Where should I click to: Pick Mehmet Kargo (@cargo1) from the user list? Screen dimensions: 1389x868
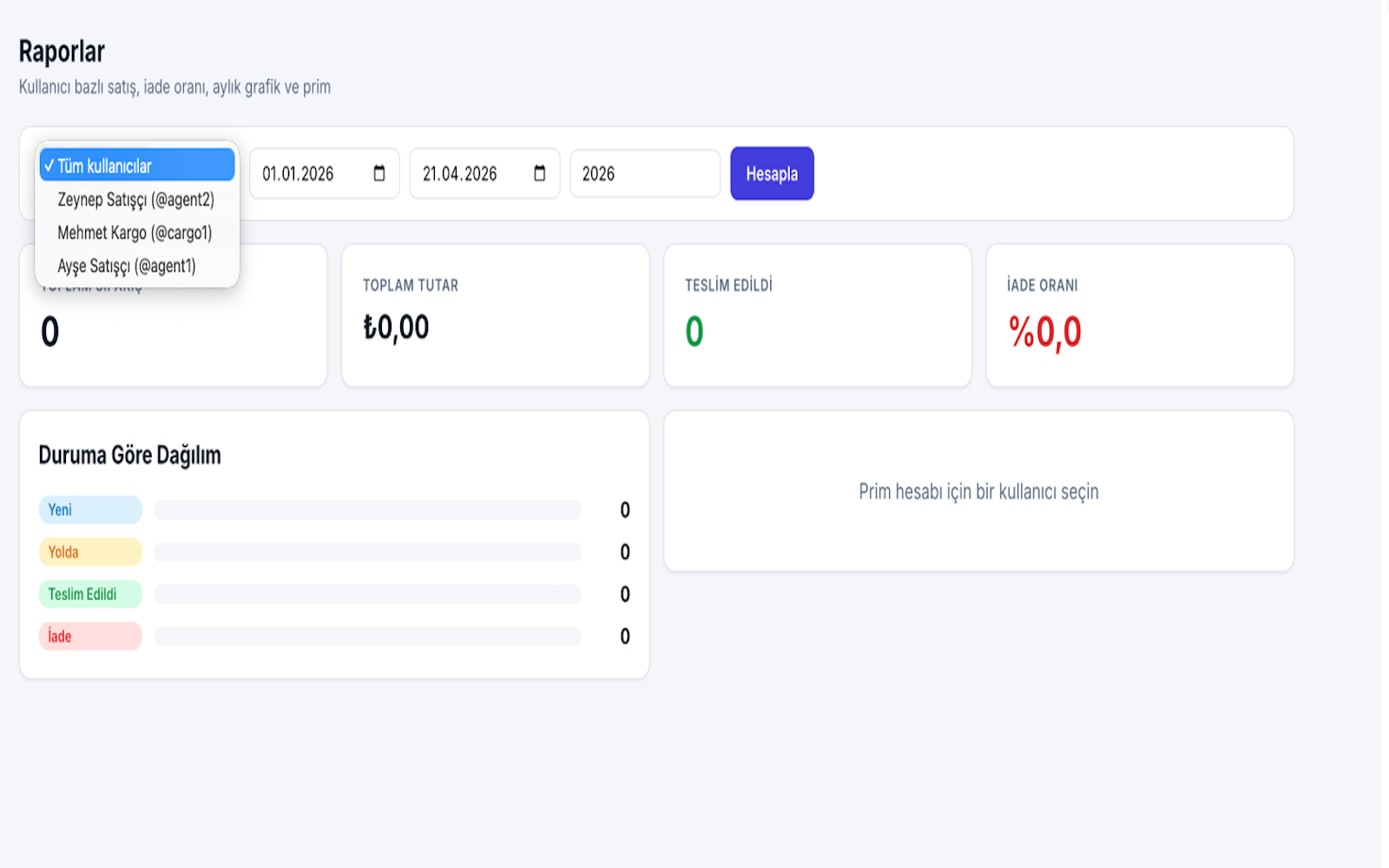pos(135,233)
